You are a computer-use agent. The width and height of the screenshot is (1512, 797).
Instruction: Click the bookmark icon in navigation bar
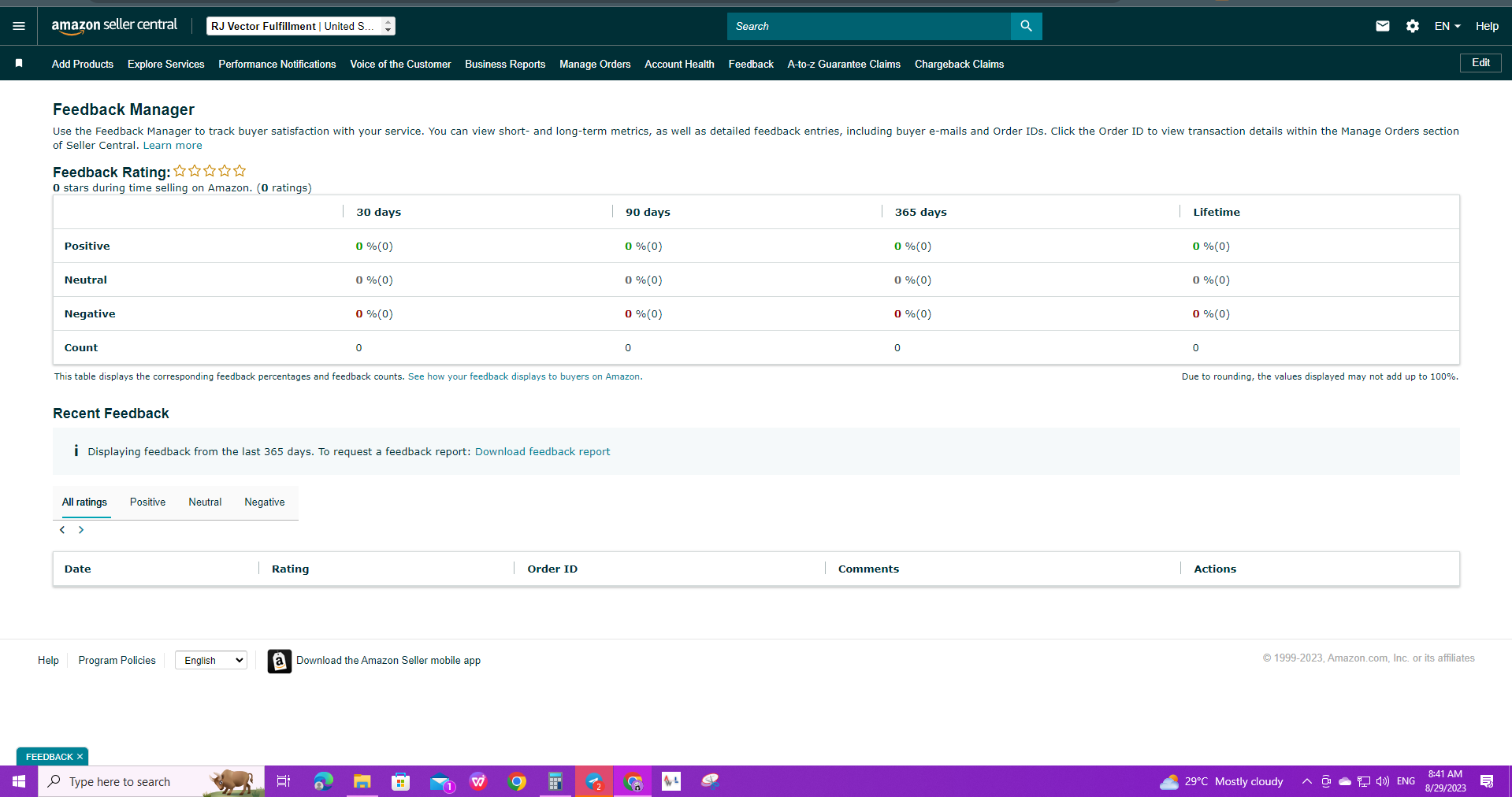coord(19,63)
